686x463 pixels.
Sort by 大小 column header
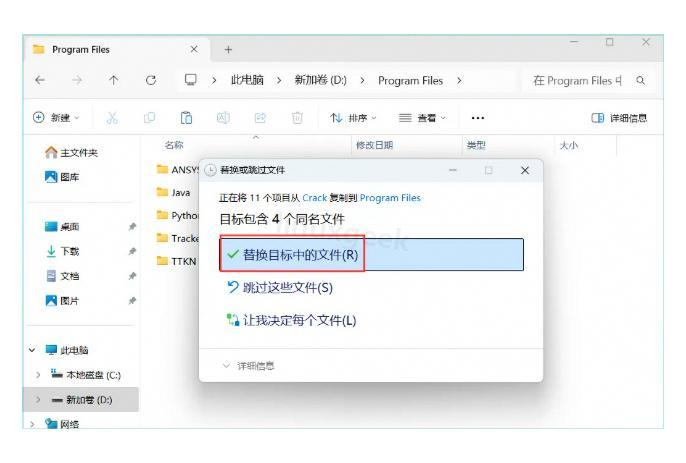569,145
